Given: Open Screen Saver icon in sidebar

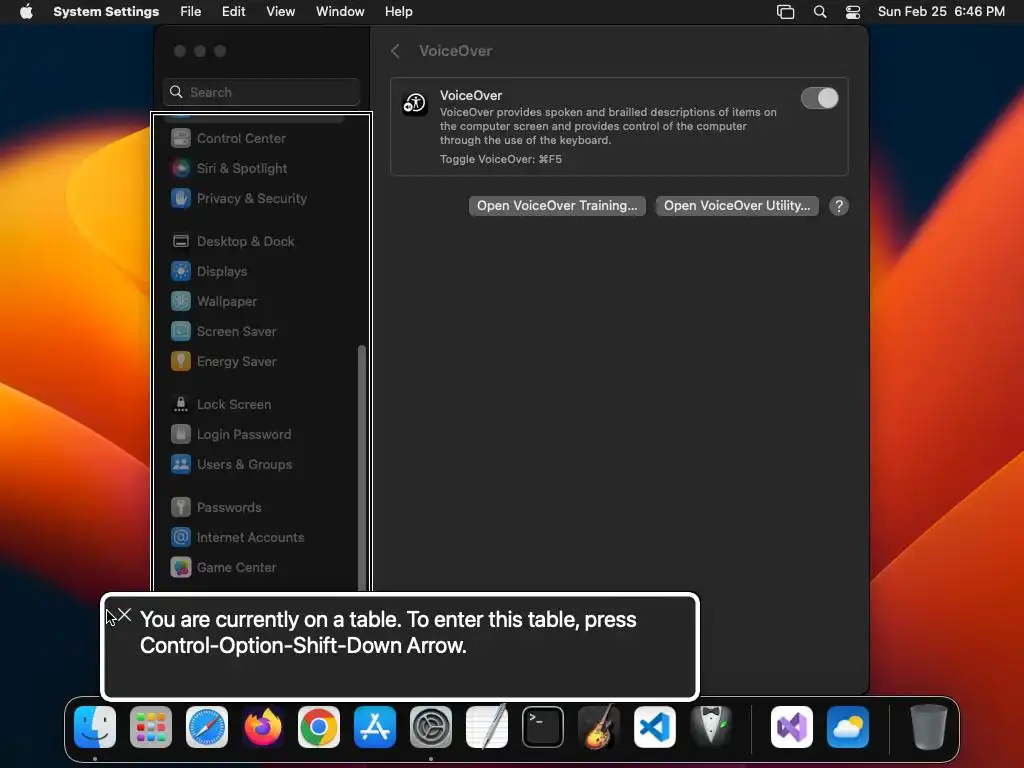Looking at the screenshot, I should pyautogui.click(x=181, y=332).
